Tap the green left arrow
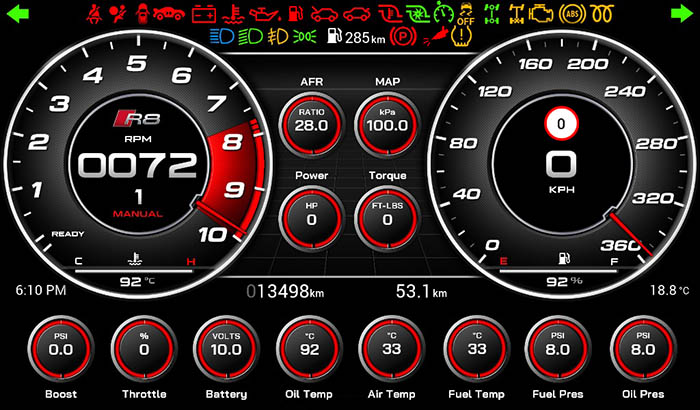This screenshot has height=410, width=700. (18, 13)
